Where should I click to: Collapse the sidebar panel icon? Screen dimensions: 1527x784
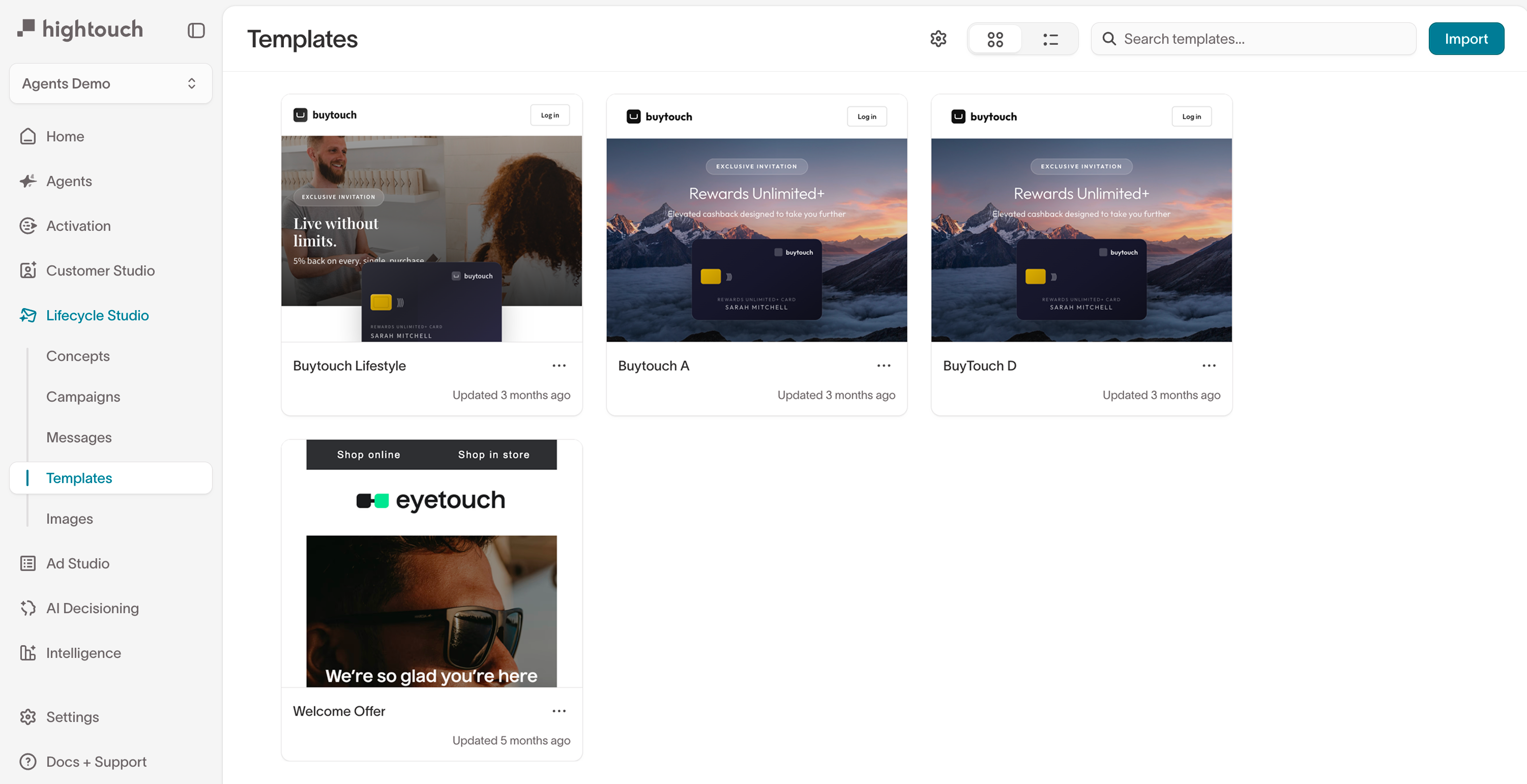tap(196, 31)
